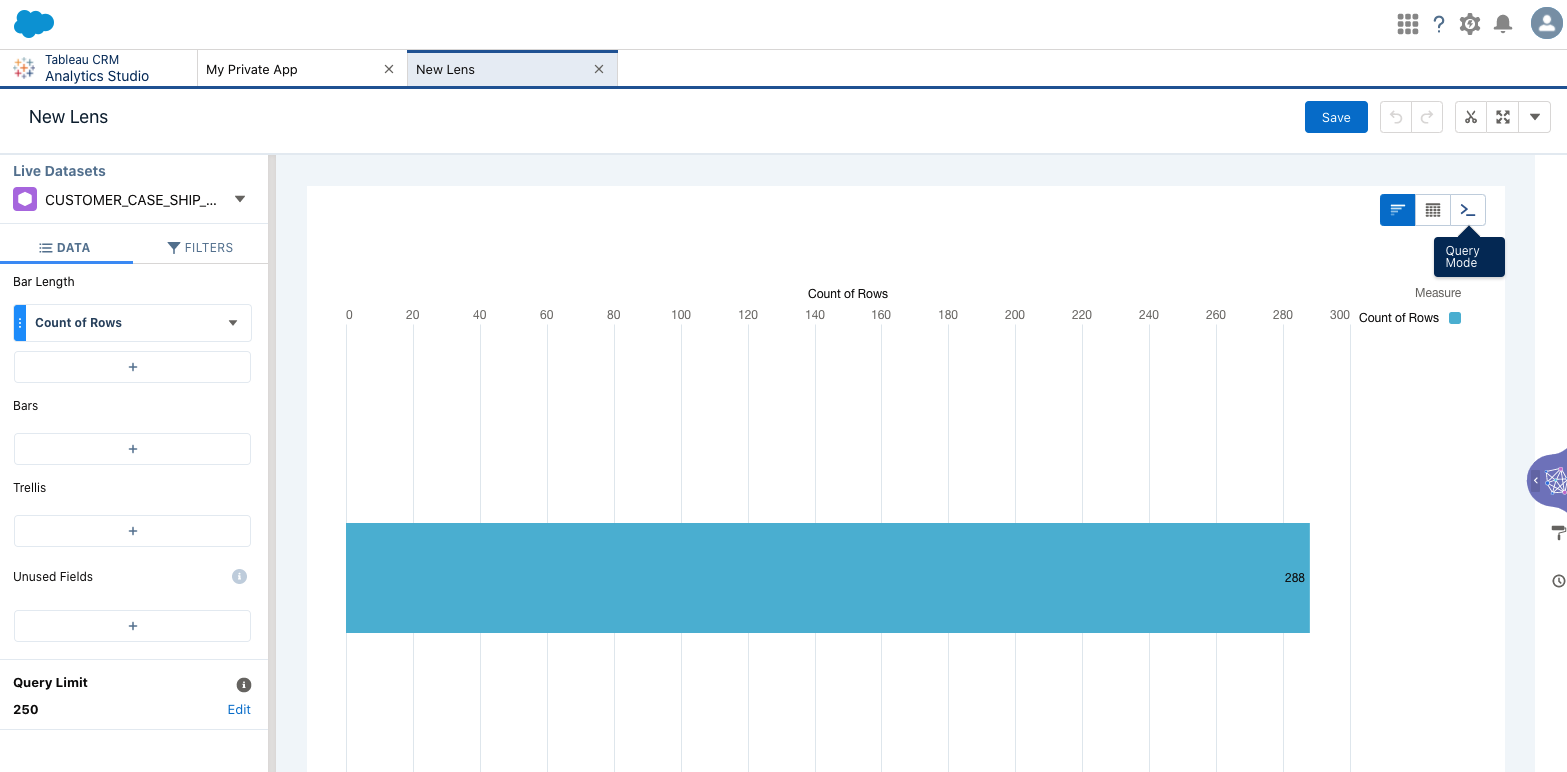Viewport: 1567px width, 772px height.
Task: Switch to Table Mode view
Action: pos(1432,210)
